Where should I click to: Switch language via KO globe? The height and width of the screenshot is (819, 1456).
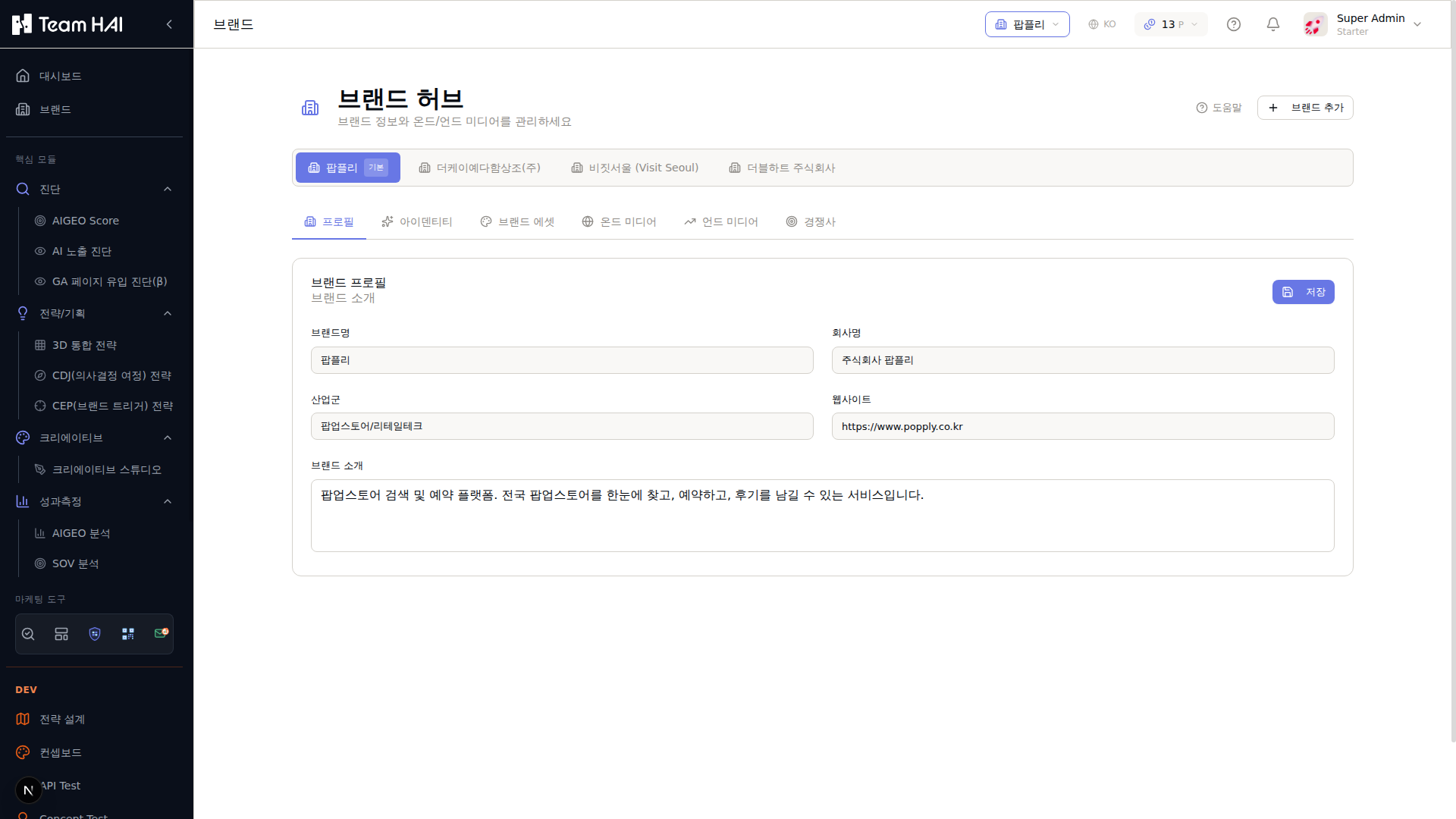point(1102,24)
